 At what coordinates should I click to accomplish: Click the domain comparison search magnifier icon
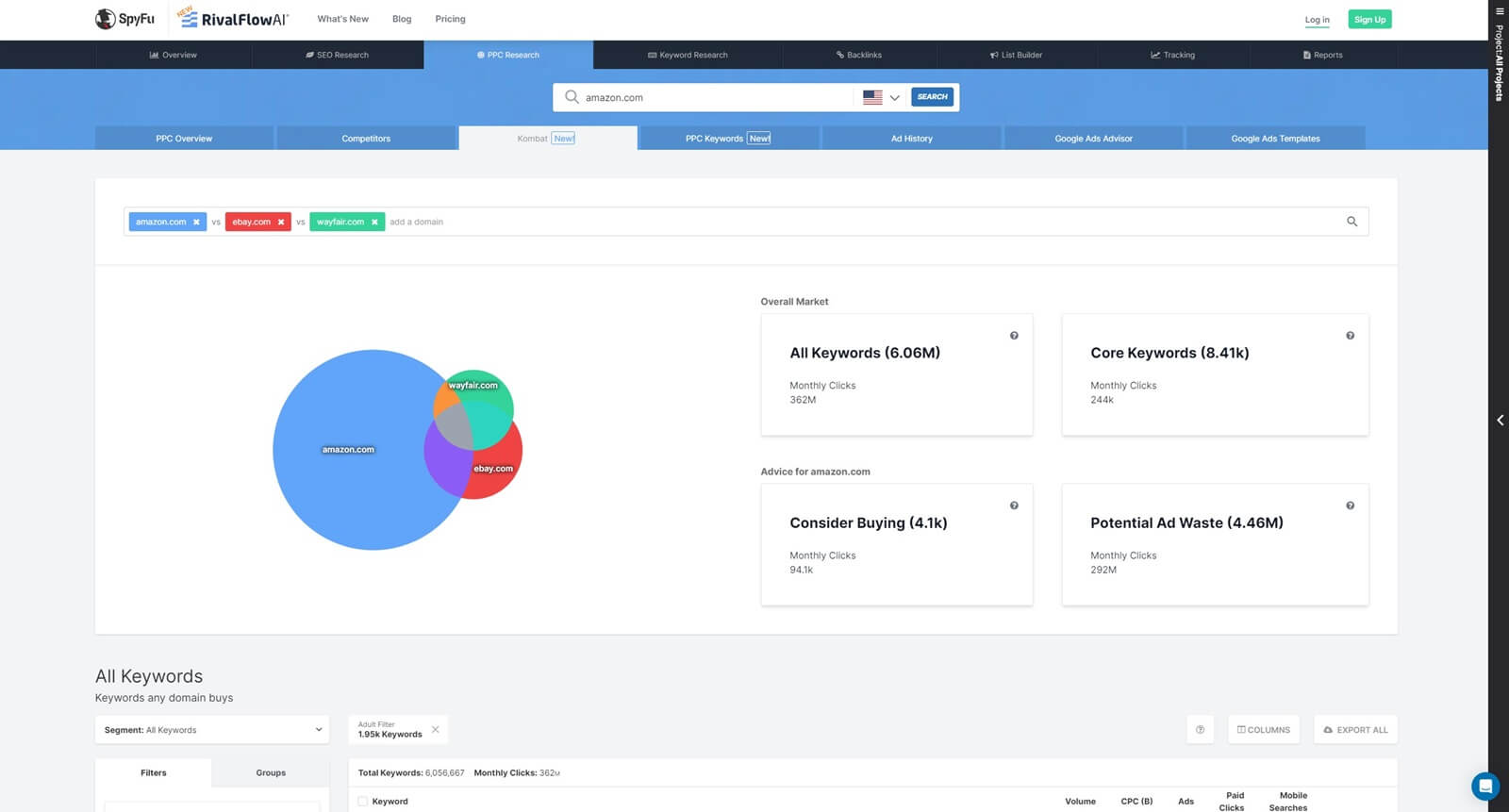(x=1351, y=222)
